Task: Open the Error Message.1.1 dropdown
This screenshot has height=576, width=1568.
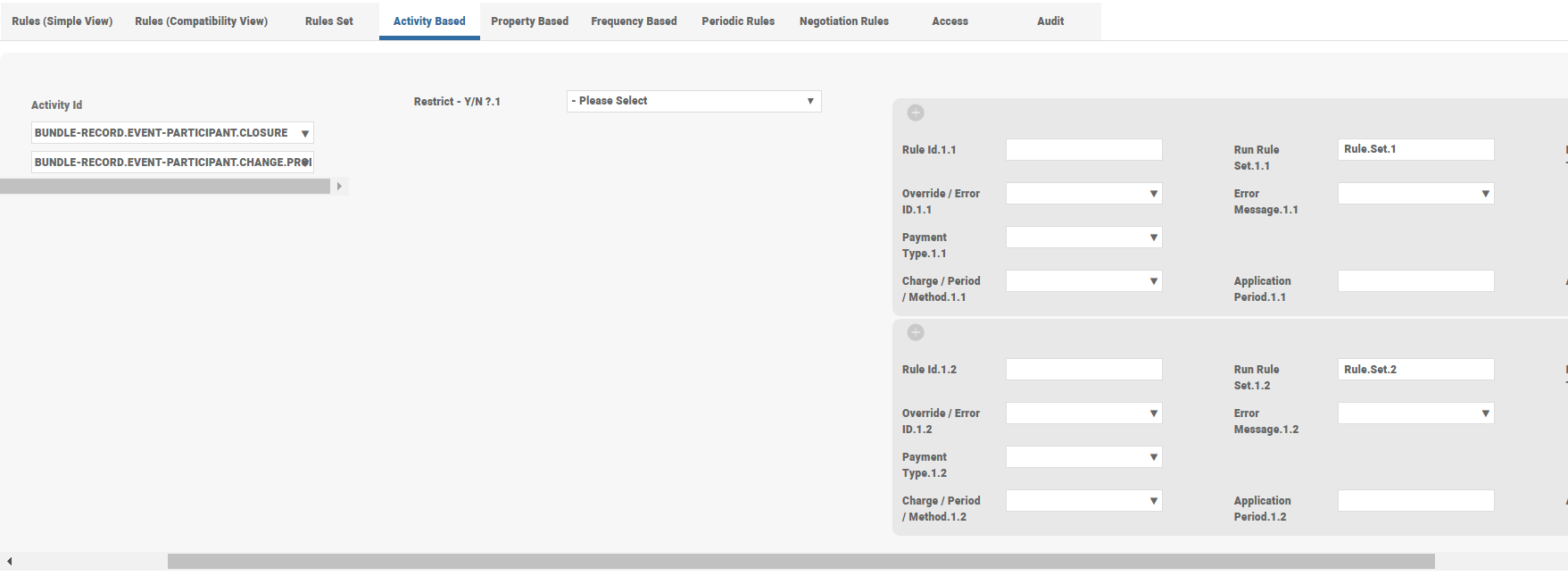Action: 1415,194
